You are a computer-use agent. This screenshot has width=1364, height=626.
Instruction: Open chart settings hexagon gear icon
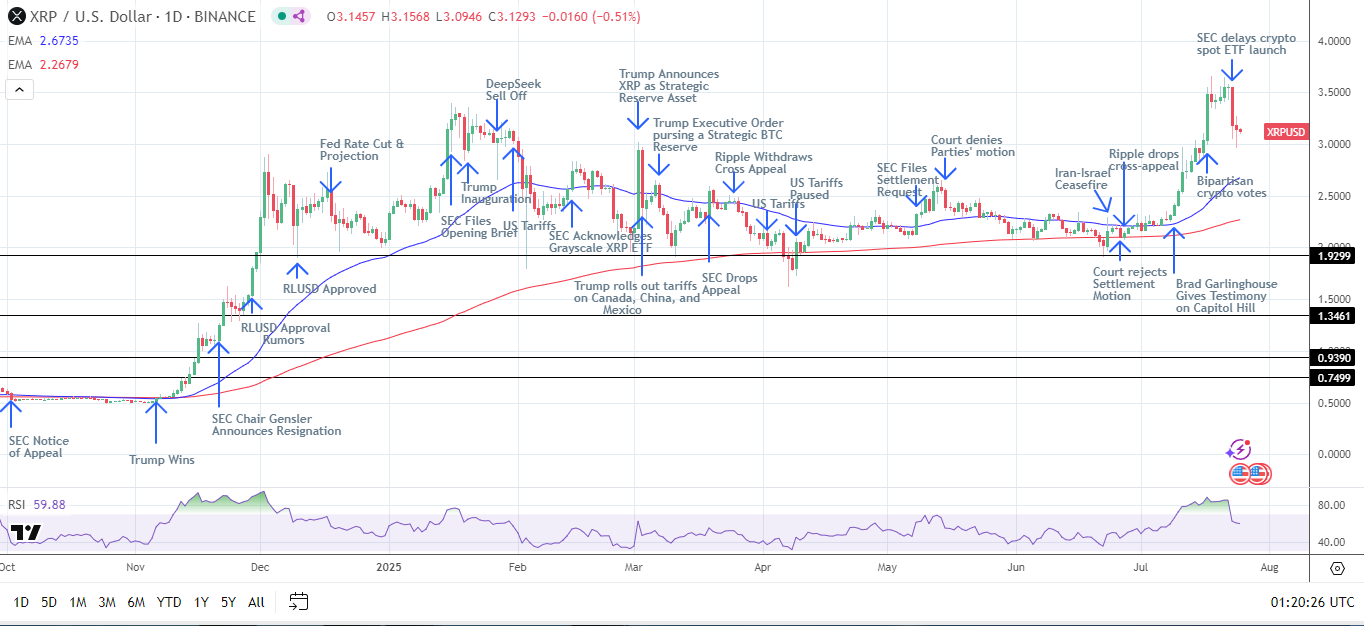click(x=1338, y=568)
